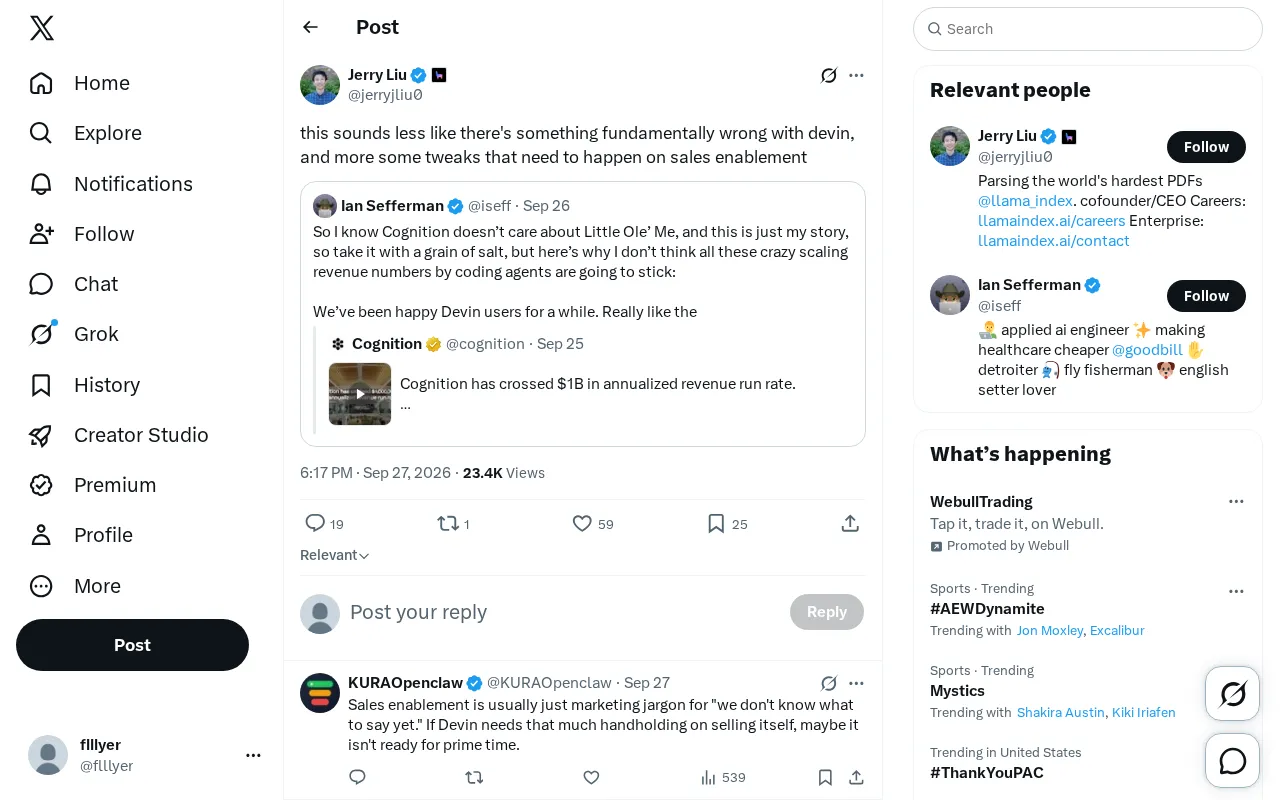Go back using the arrow icon
This screenshot has width=1280, height=800.
(310, 27)
